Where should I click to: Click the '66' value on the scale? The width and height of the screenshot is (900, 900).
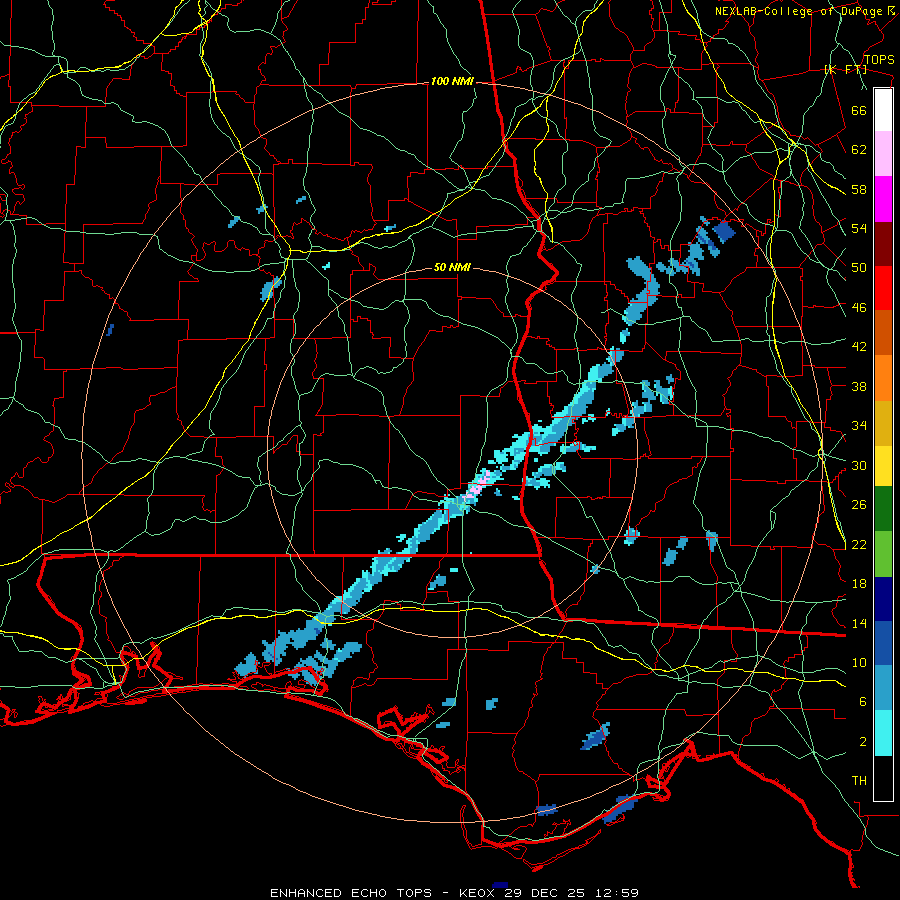click(859, 110)
